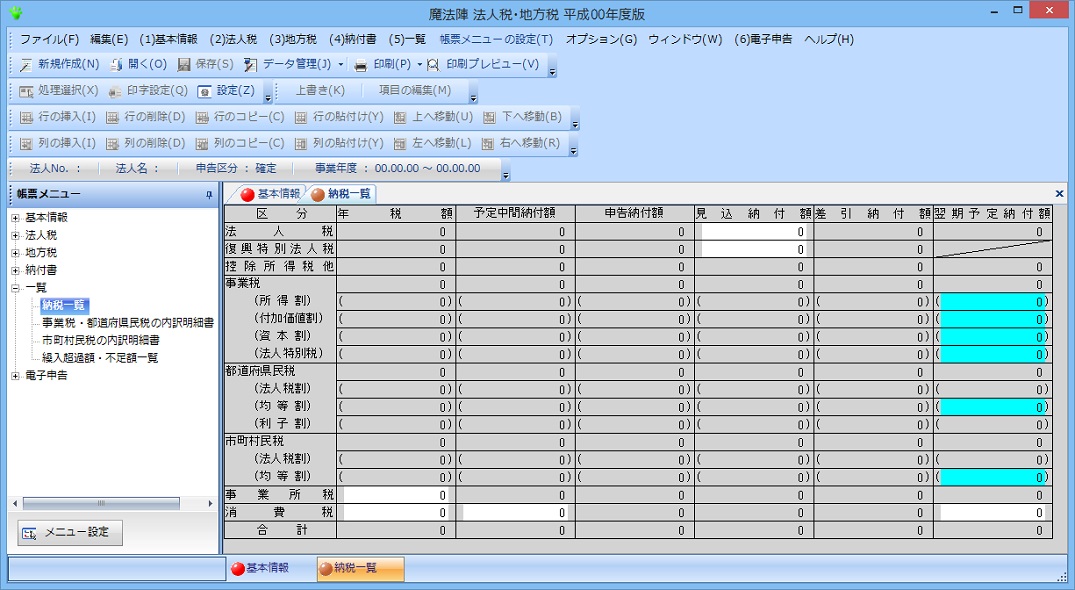1075x590 pixels.
Task: Switch to the 基本情報 tab at top
Action: pos(270,194)
